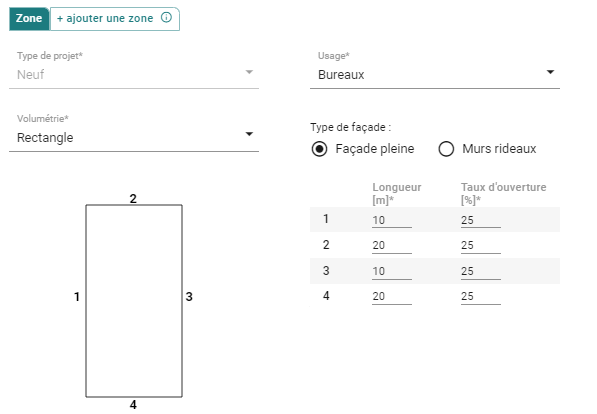This screenshot has height=414, width=597.
Task: Select the Façade pleine radio button
Action: click(319, 149)
